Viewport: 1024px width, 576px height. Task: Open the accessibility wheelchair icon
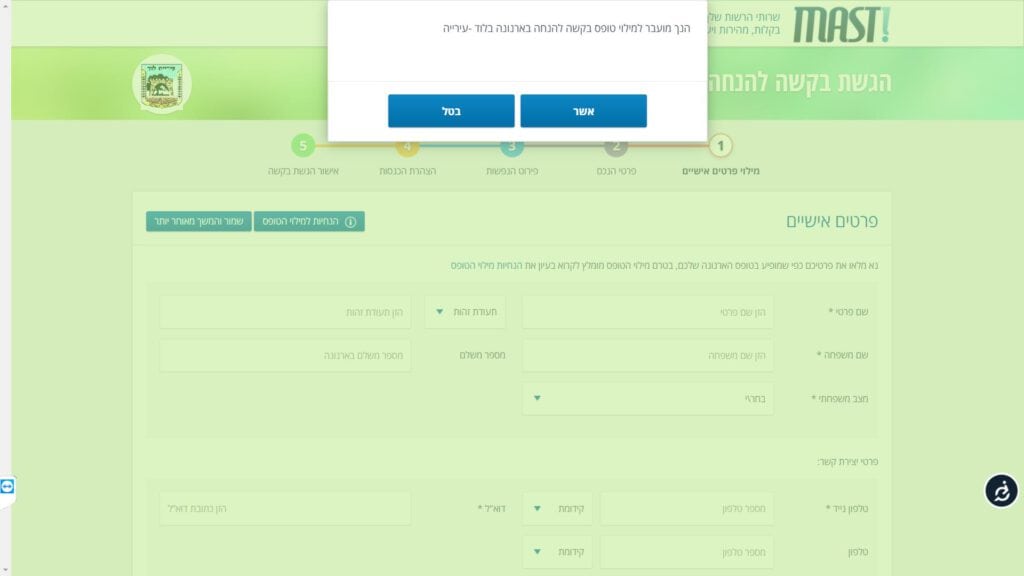(1001, 490)
